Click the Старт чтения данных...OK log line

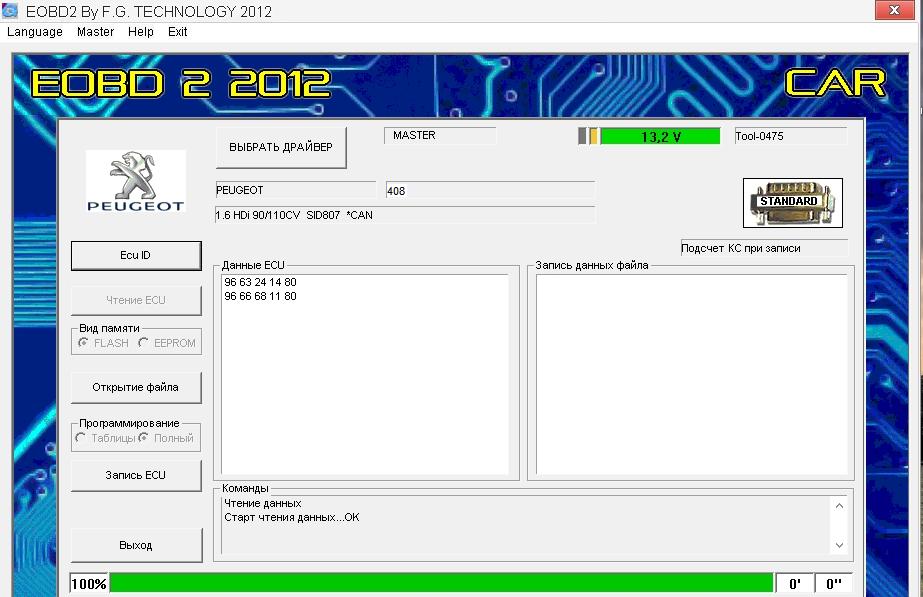(291, 518)
